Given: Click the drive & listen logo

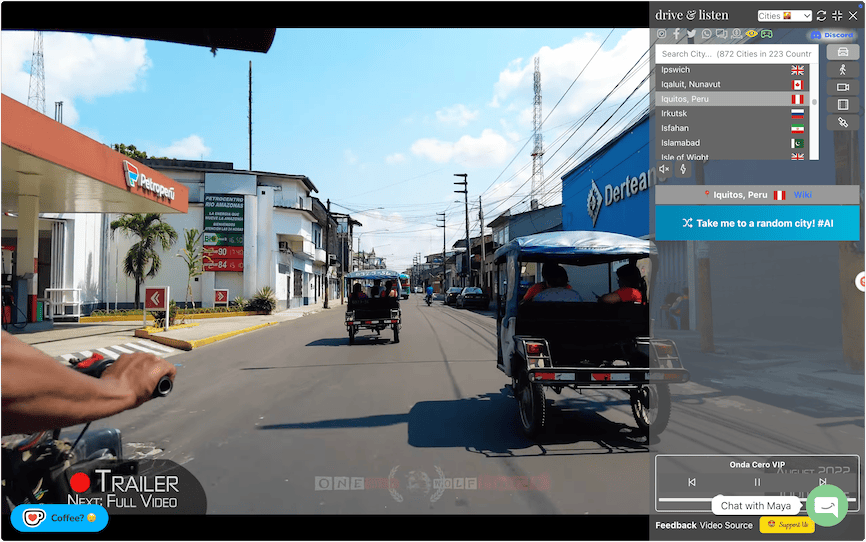Looking at the screenshot, I should 691,15.
